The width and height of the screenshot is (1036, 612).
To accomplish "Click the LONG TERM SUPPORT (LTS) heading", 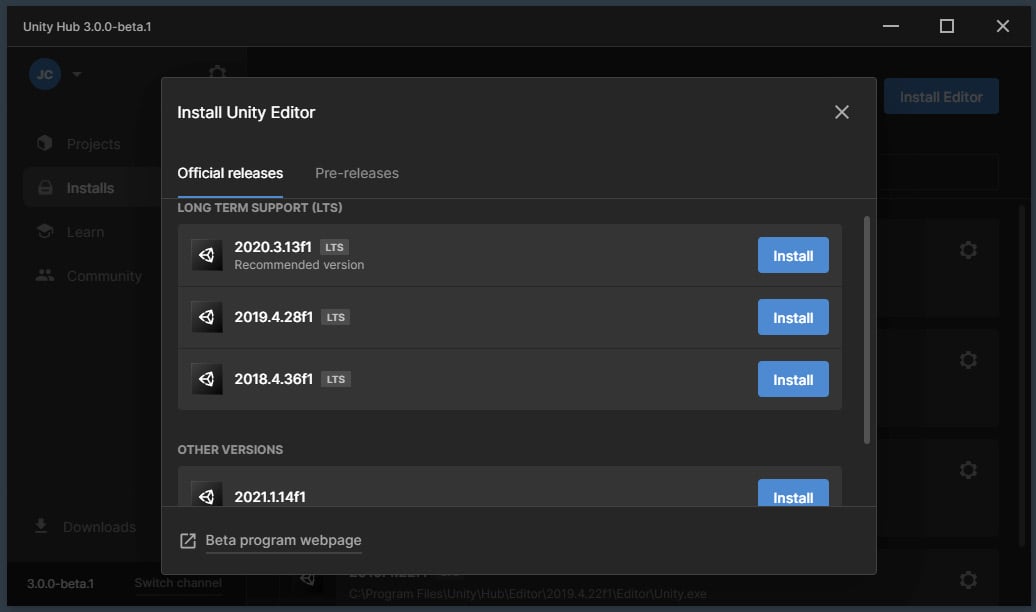I will (x=260, y=208).
